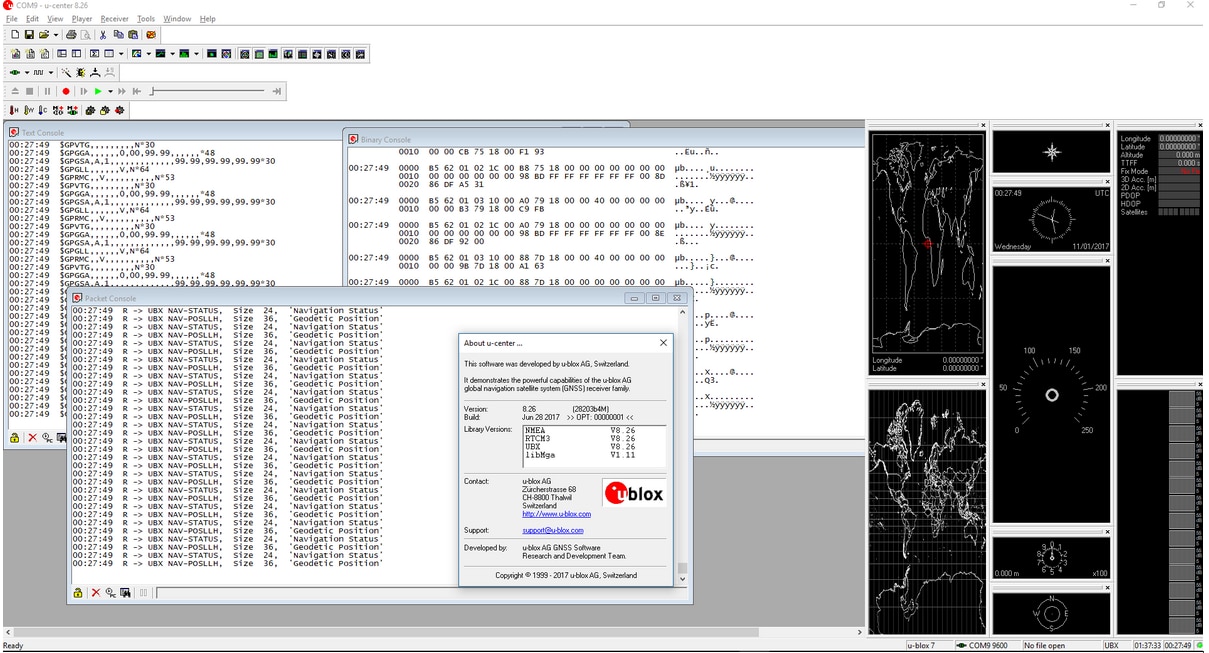Image resolution: width=1209 pixels, height=653 pixels.
Task: Click the Open folder icon
Action: click(x=44, y=34)
